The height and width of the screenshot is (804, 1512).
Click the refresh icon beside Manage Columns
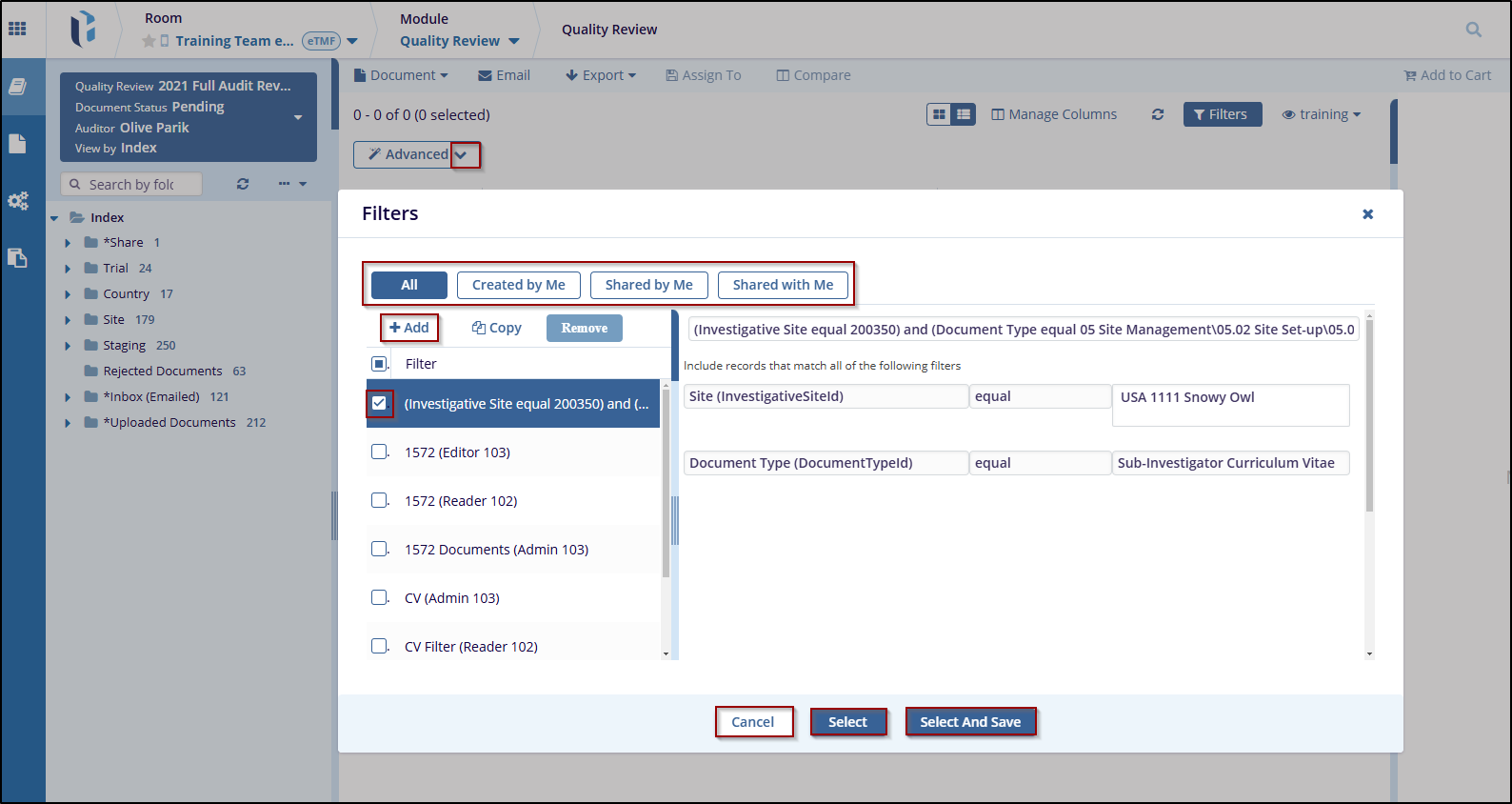coord(1157,114)
